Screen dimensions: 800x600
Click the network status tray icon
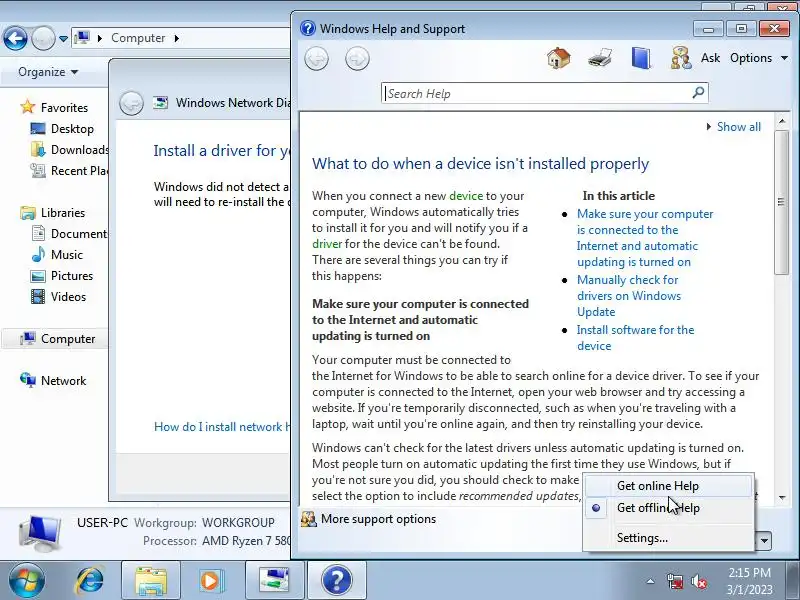[x=674, y=581]
